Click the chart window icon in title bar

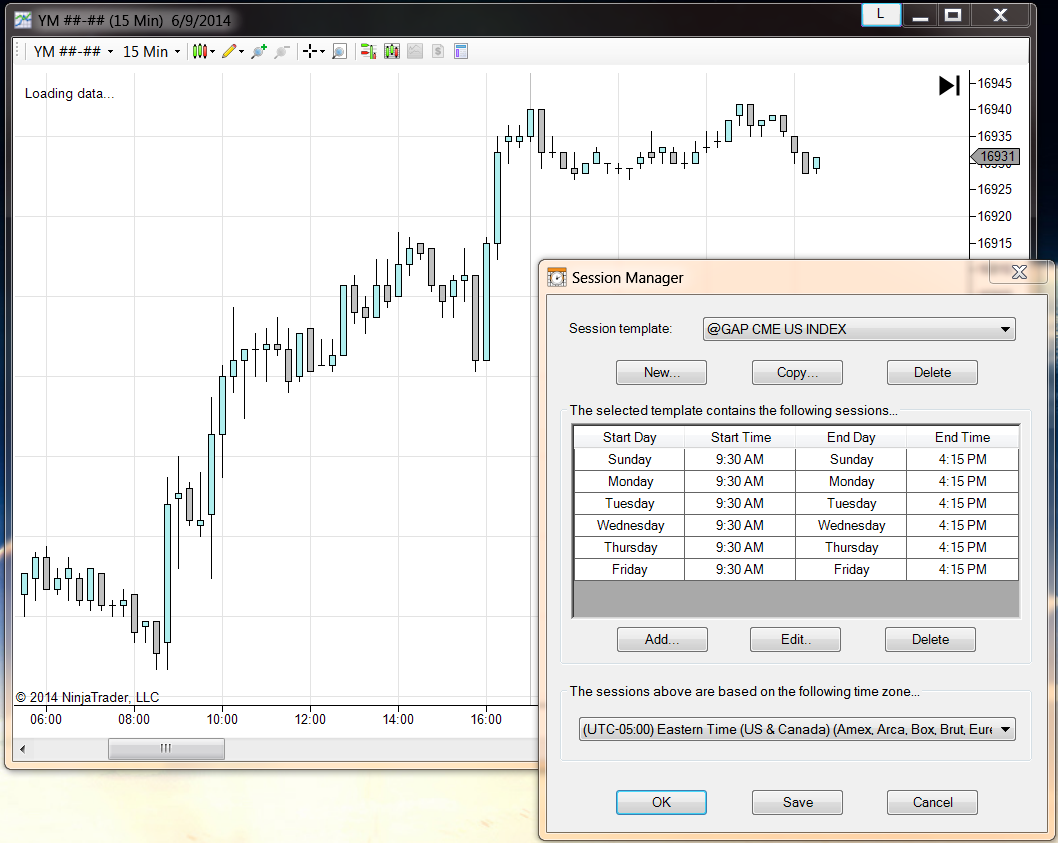pos(23,20)
